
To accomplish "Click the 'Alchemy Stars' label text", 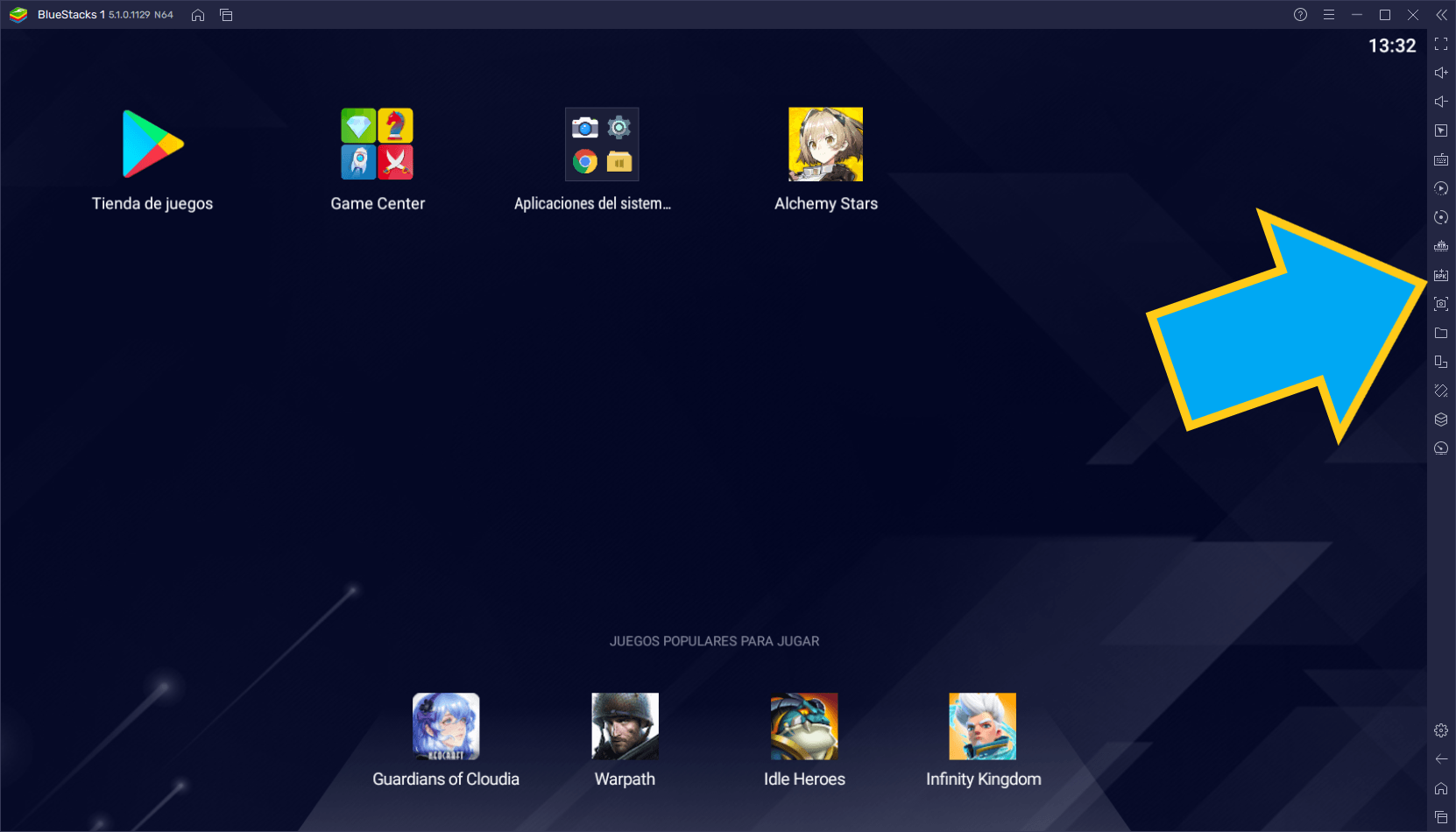I will (826, 203).
